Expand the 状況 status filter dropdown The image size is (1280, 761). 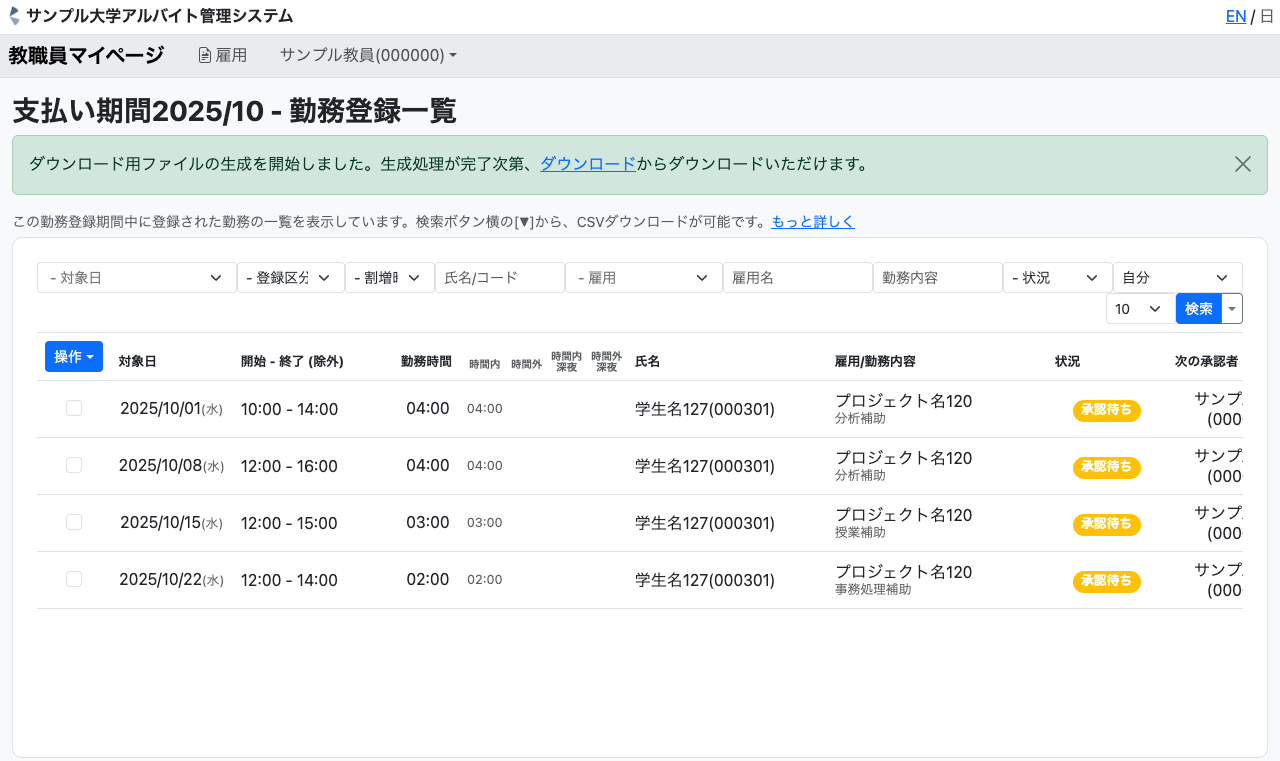[1057, 278]
